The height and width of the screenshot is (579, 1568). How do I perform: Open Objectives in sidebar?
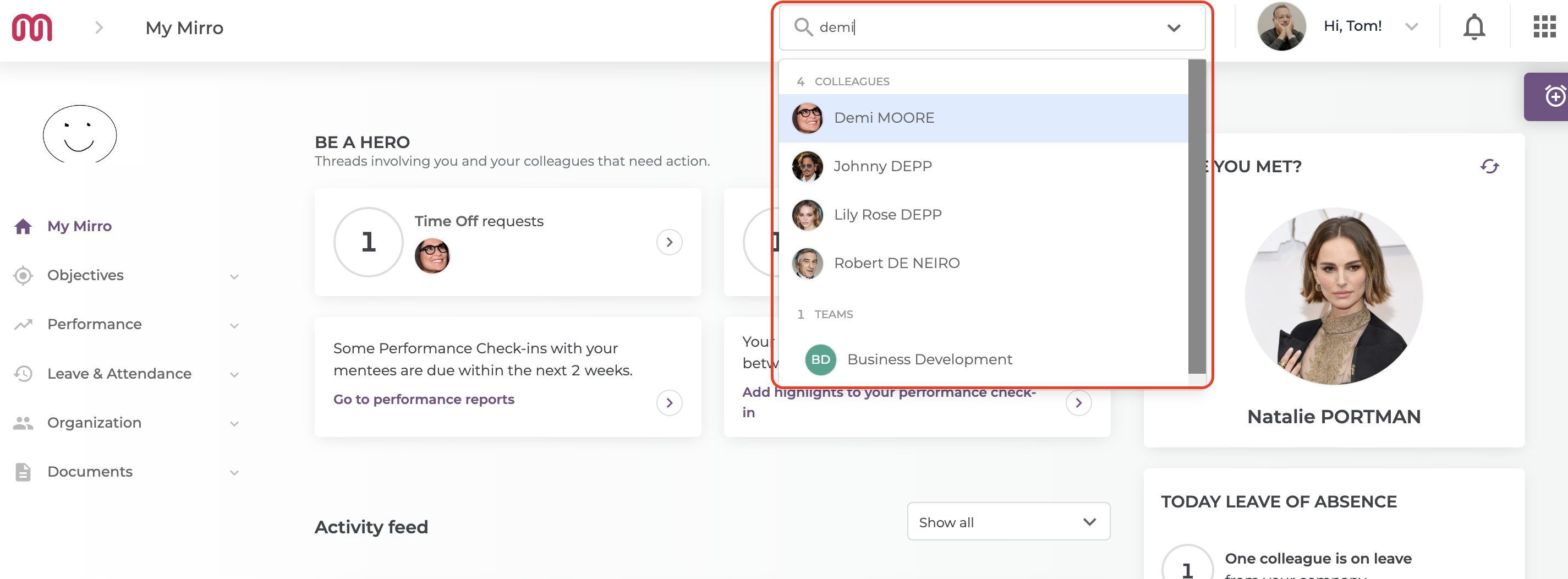point(85,275)
